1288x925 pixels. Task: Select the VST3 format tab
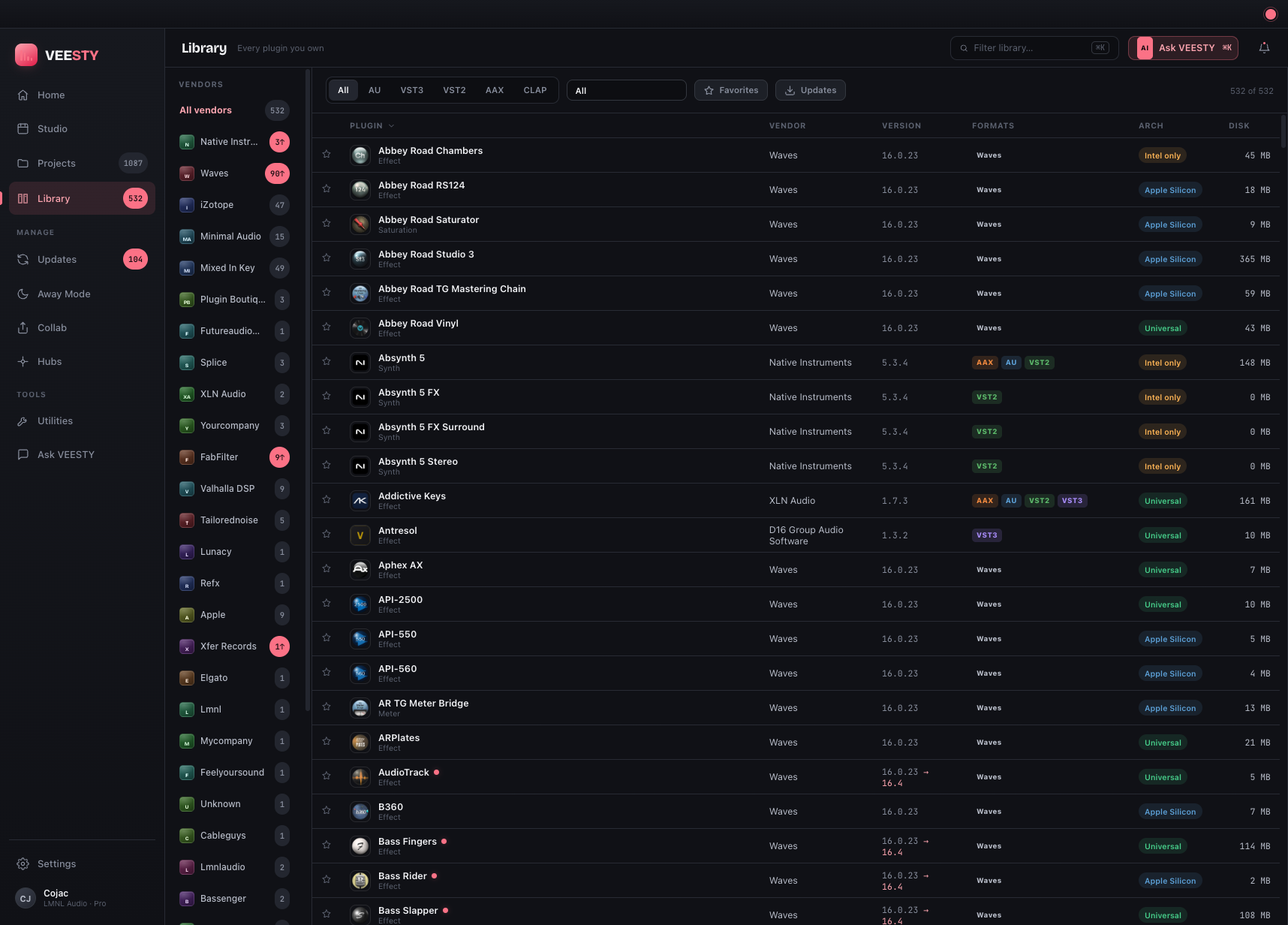(x=411, y=90)
